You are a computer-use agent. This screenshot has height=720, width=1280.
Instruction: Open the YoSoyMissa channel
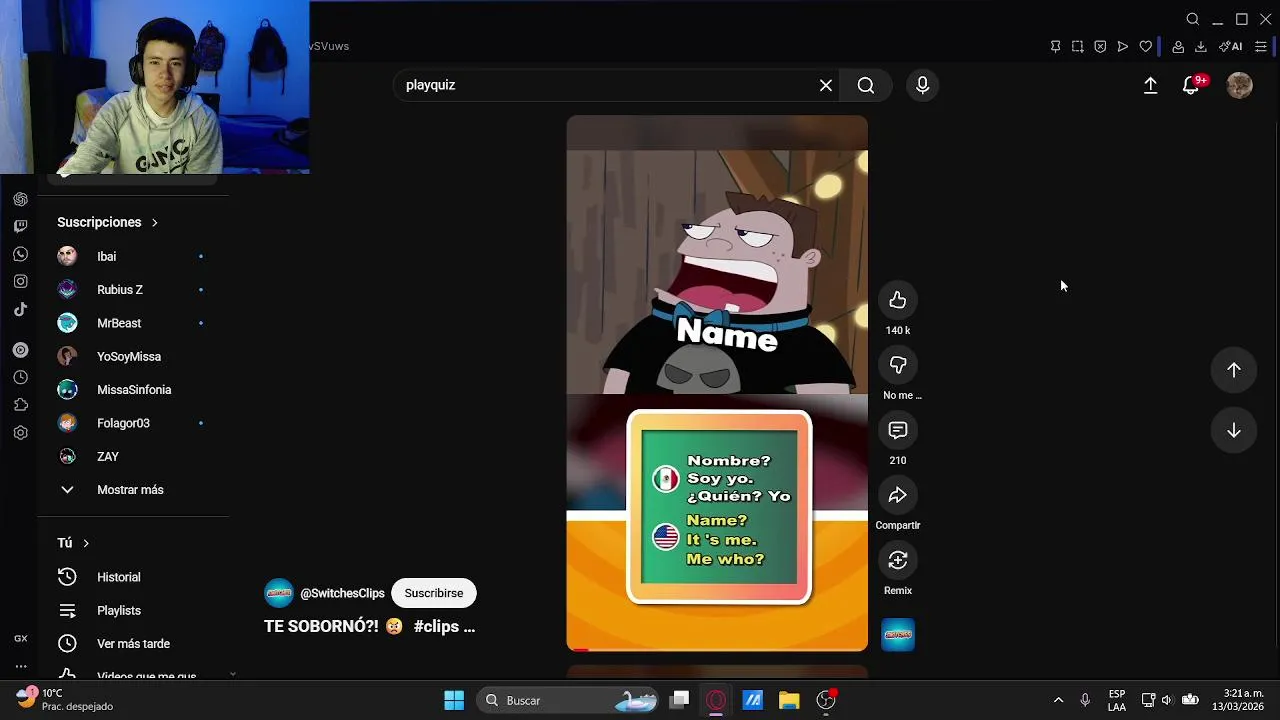coord(133,357)
